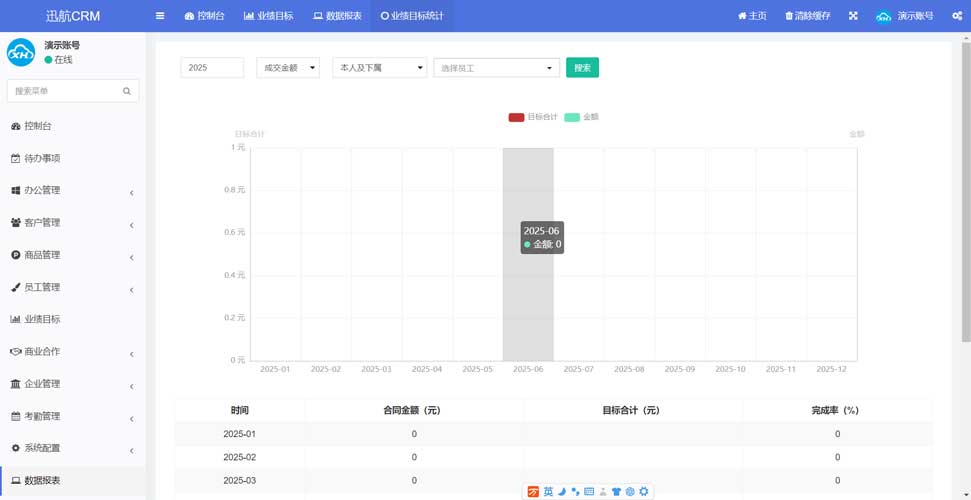Open 待办事项 in the sidebar
971x500 pixels.
pos(42,158)
